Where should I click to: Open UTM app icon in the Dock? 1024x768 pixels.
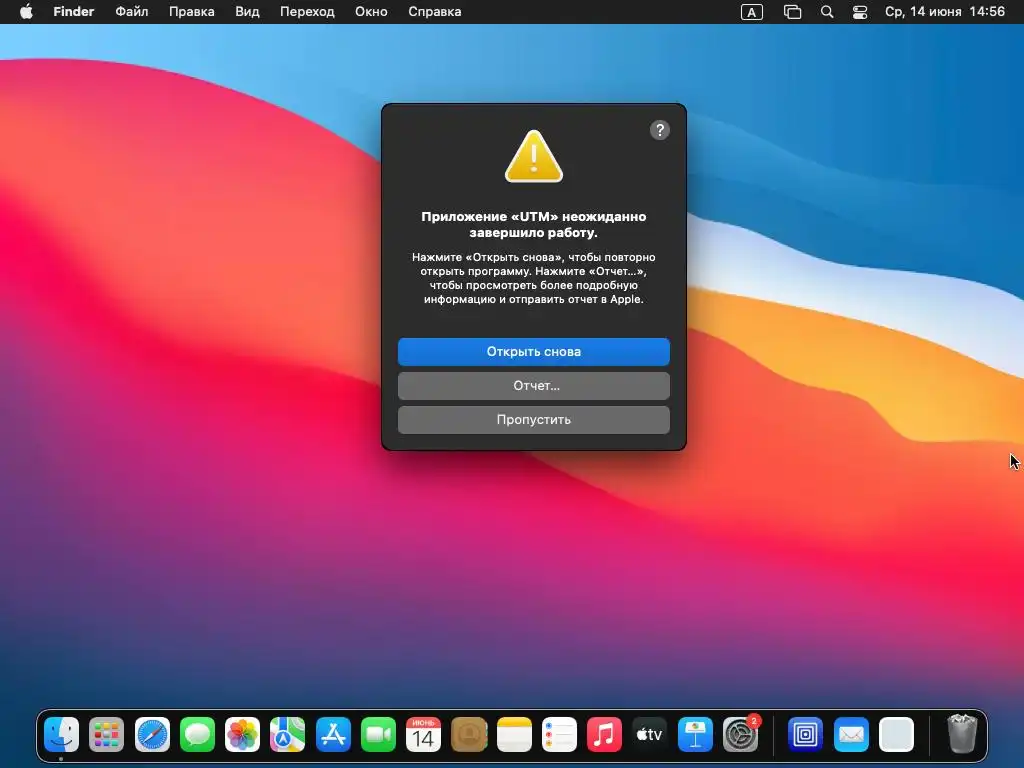[805, 734]
